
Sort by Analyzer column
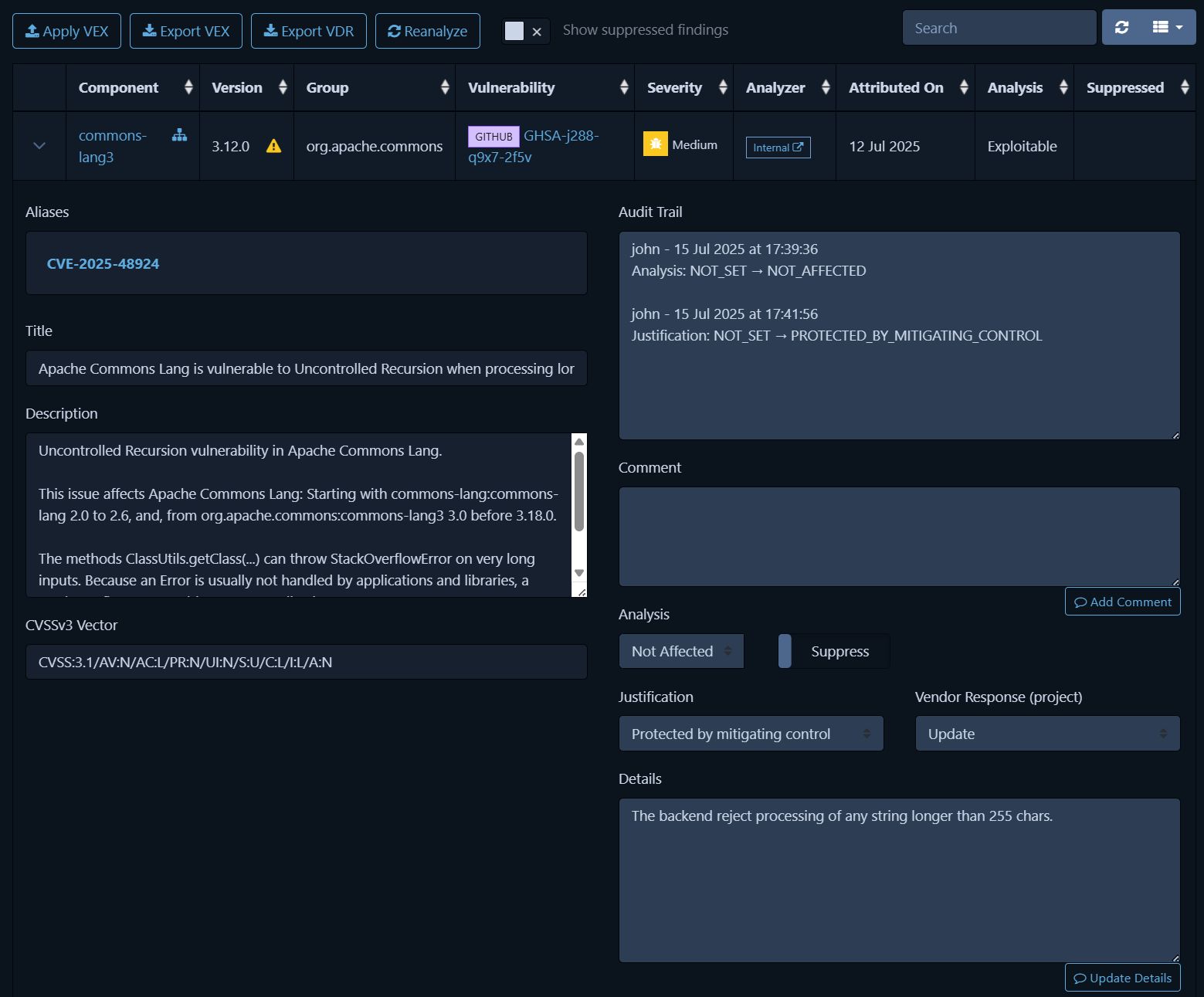click(785, 87)
